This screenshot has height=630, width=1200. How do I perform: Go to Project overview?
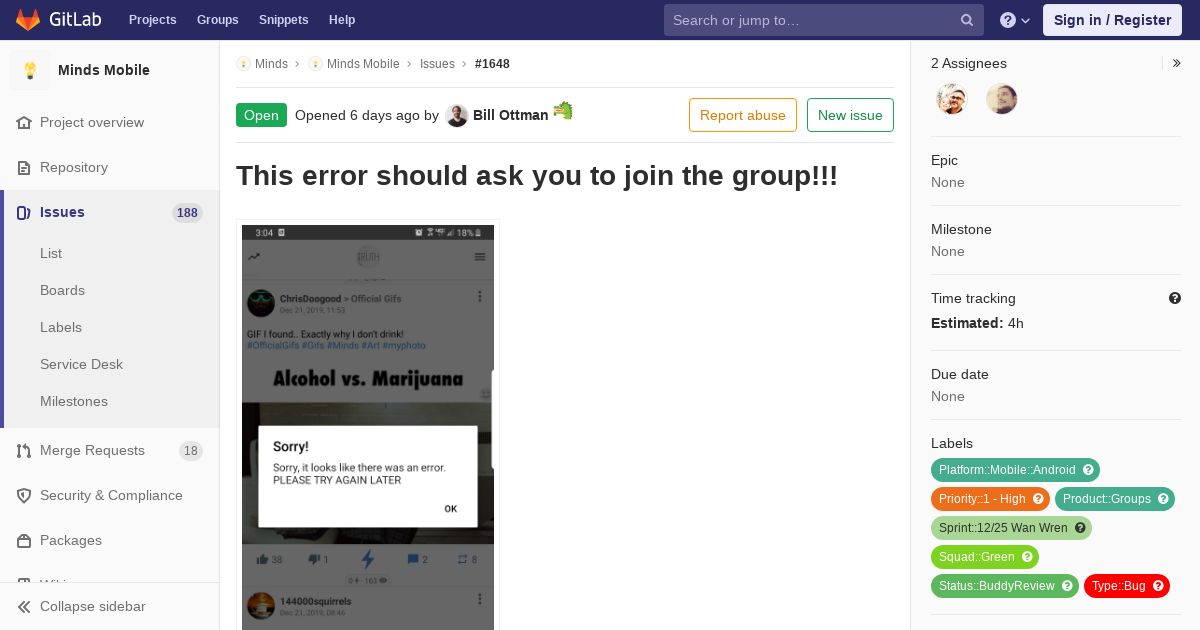92,122
